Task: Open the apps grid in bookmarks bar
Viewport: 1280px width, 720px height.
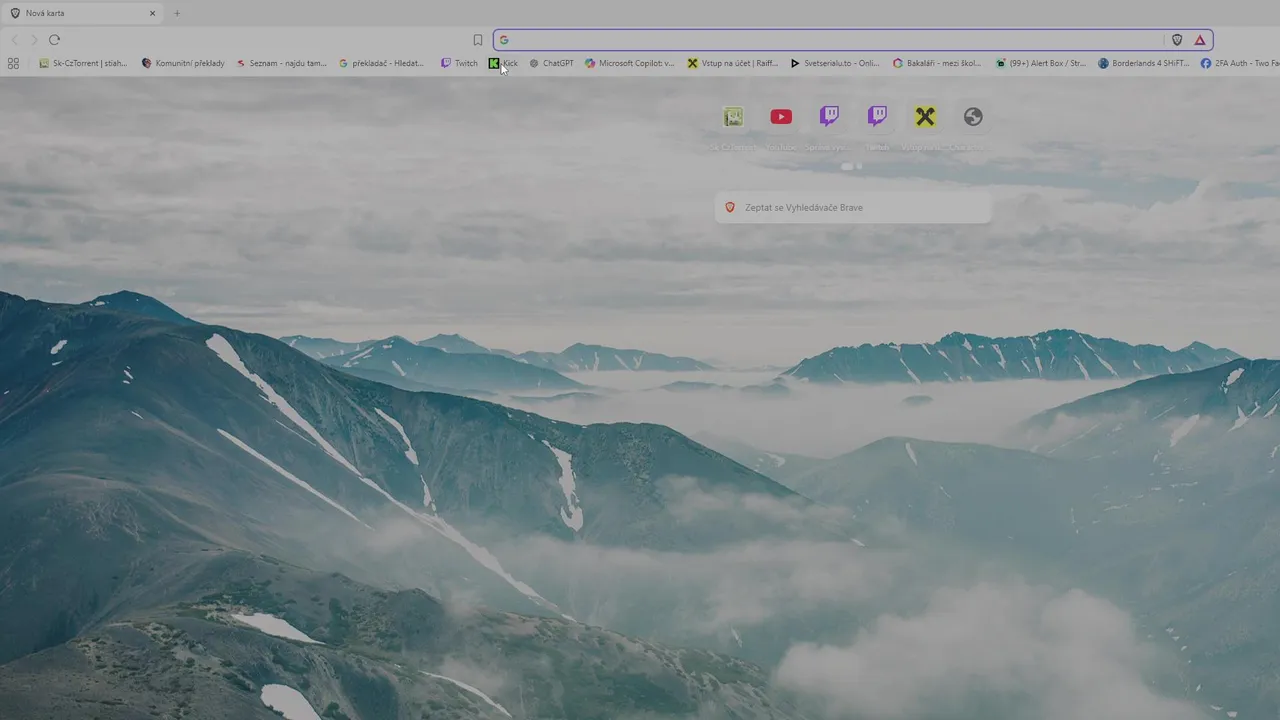Action: [x=13, y=63]
